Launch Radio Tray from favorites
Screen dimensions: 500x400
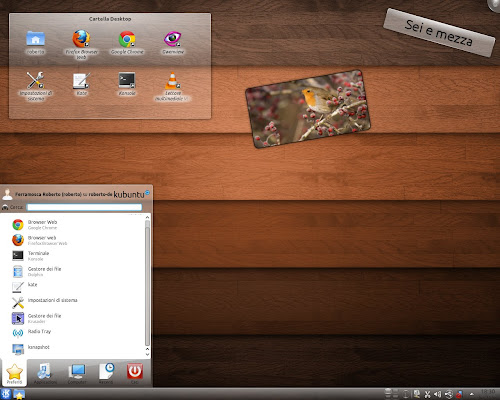[x=75, y=334]
